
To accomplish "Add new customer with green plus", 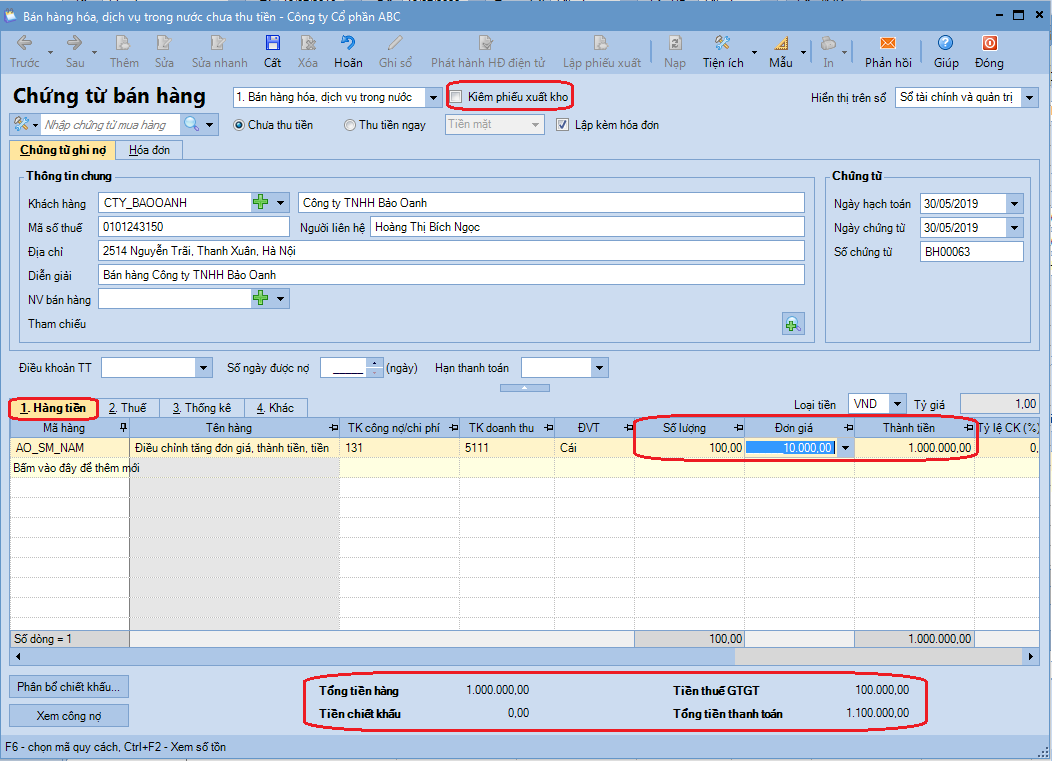I will (260, 202).
